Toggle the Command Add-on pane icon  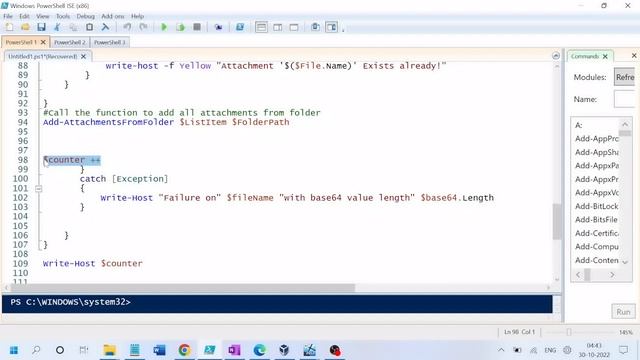pyautogui.click(x=331, y=27)
